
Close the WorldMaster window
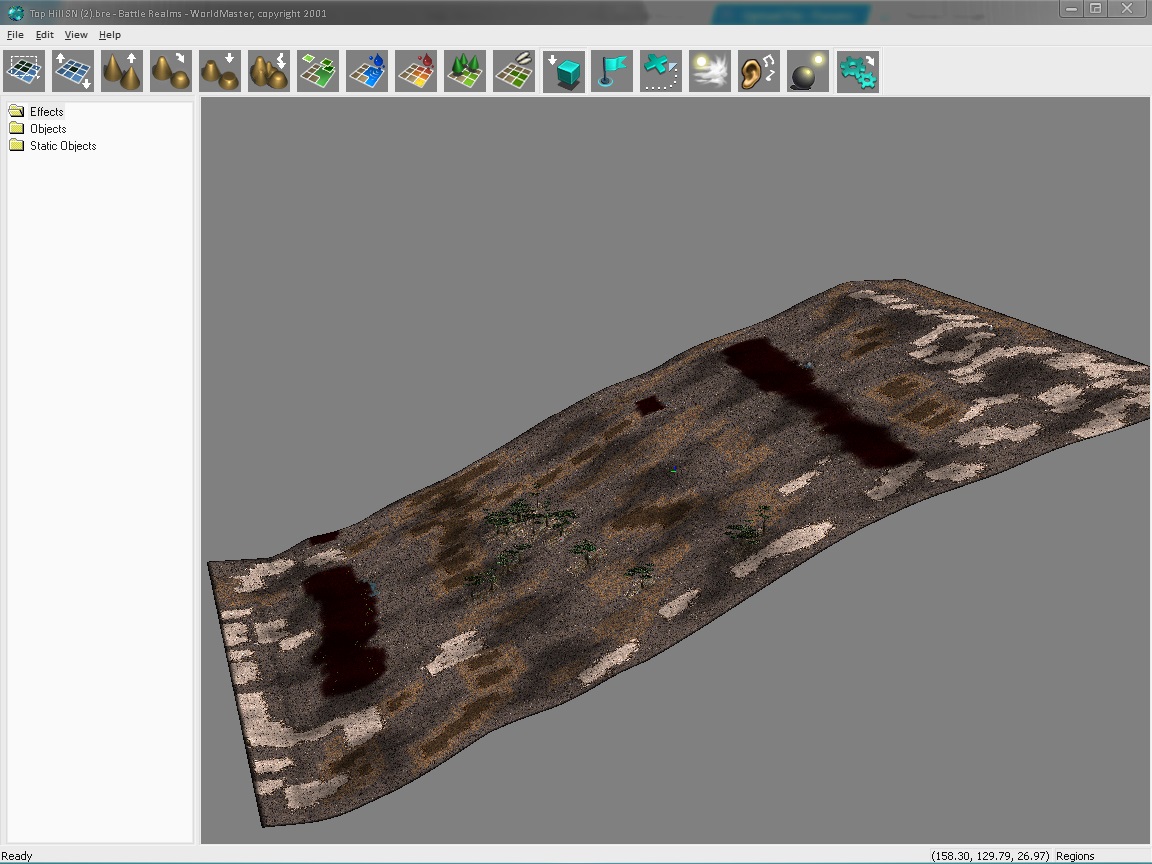[x=1127, y=9]
